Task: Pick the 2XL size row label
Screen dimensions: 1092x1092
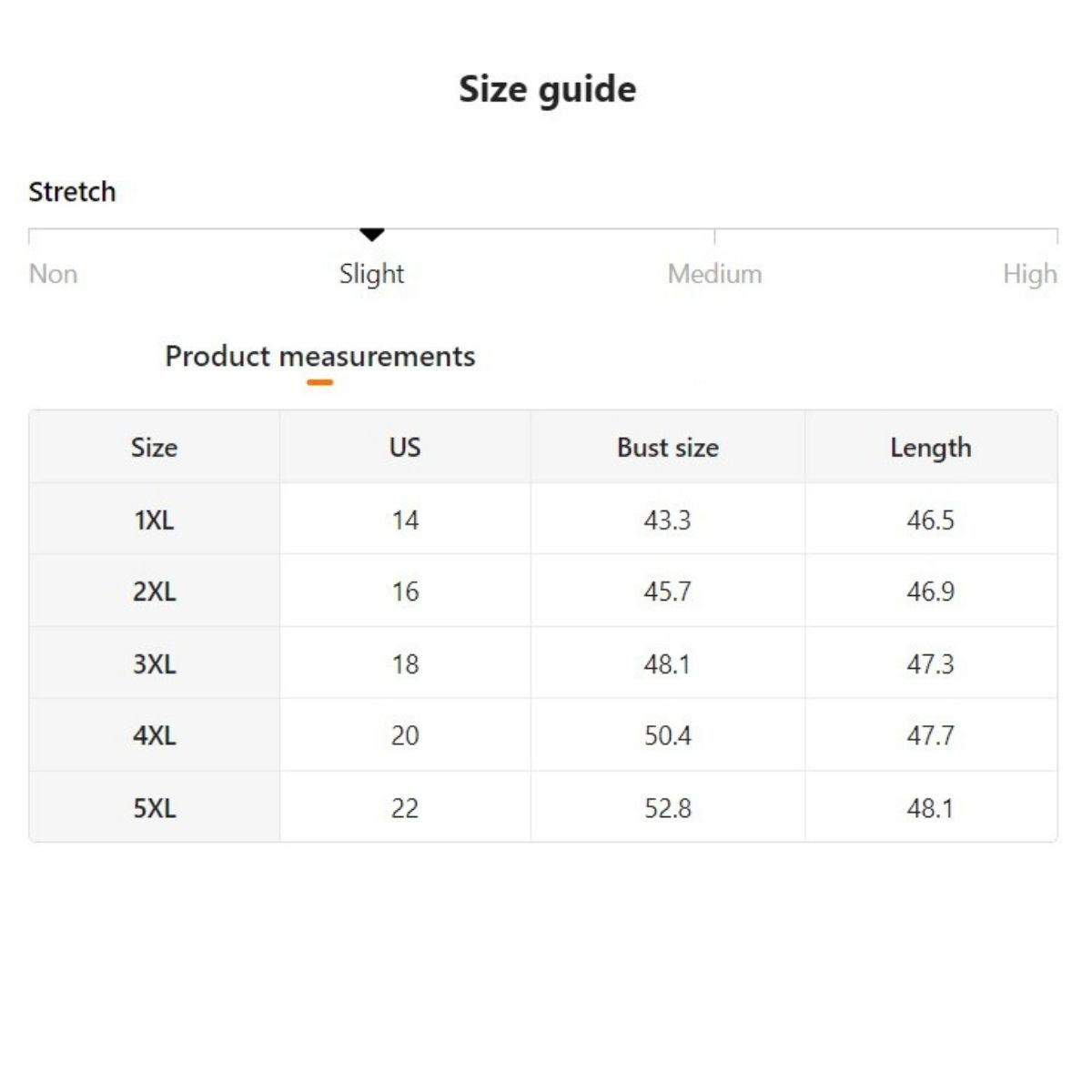Action: tap(154, 591)
